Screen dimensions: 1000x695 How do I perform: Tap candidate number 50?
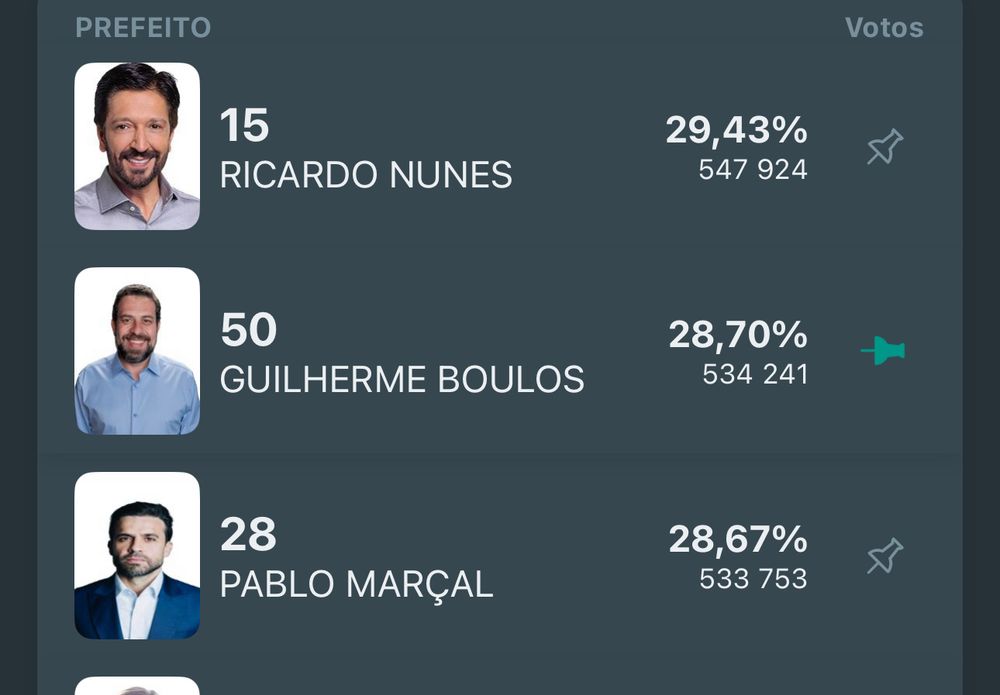248,330
